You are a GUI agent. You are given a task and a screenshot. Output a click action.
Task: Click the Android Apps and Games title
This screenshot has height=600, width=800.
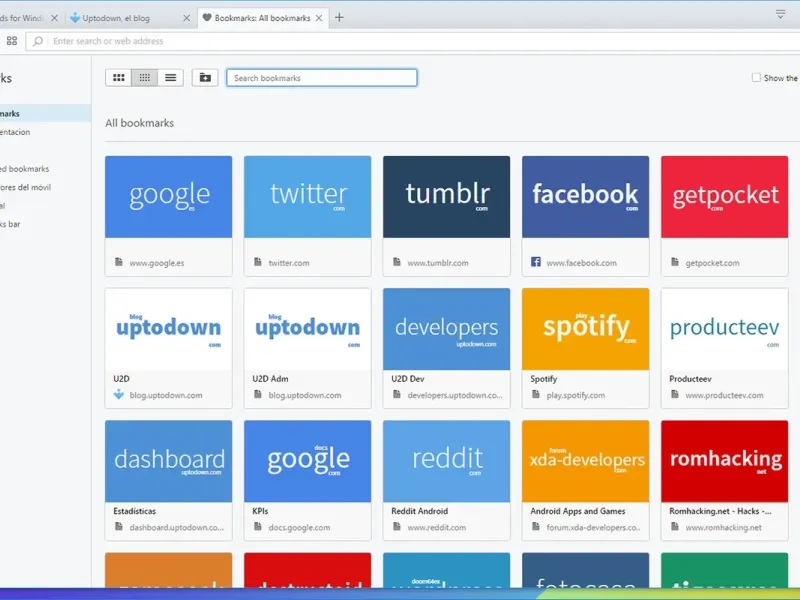click(578, 511)
